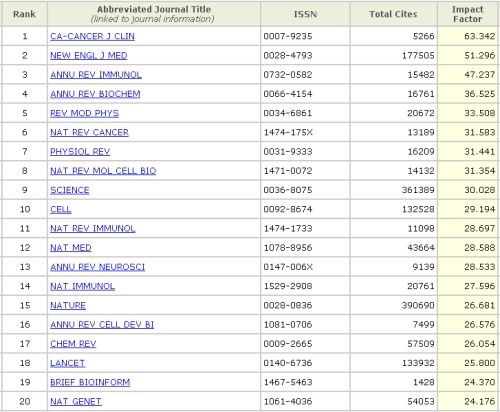Open the ANNU REV CELL DEV BI link
The height and width of the screenshot is (412, 500).
coord(102,325)
